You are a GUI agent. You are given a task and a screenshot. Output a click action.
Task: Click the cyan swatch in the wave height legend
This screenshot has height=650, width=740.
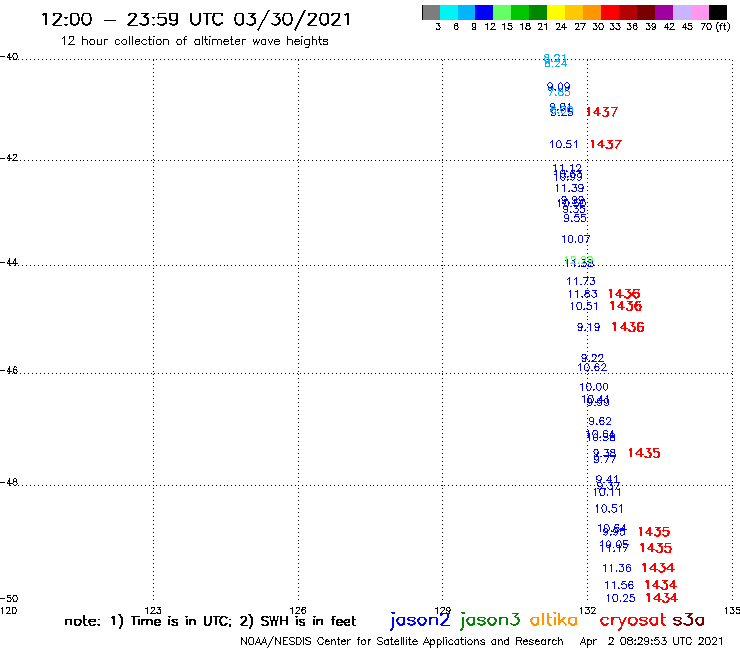(449, 12)
